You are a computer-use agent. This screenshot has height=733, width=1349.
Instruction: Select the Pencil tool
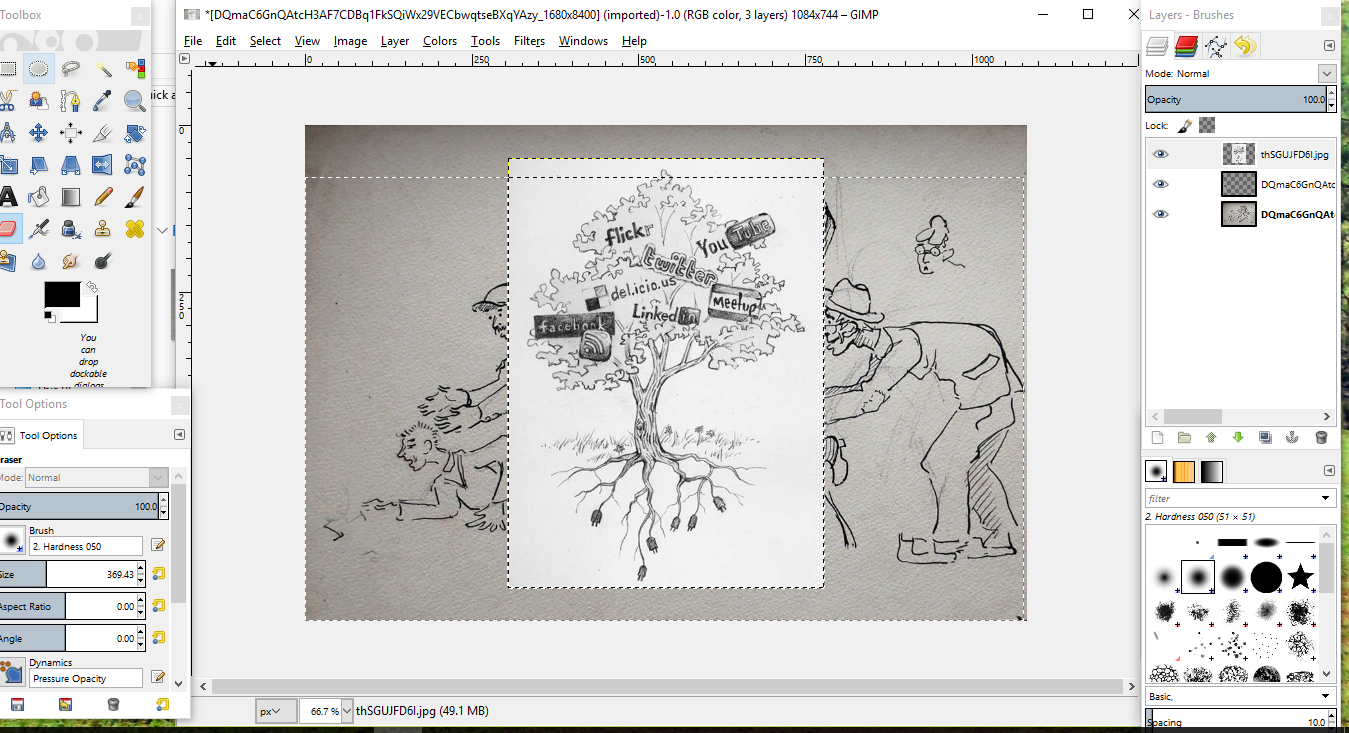pyautogui.click(x=103, y=197)
